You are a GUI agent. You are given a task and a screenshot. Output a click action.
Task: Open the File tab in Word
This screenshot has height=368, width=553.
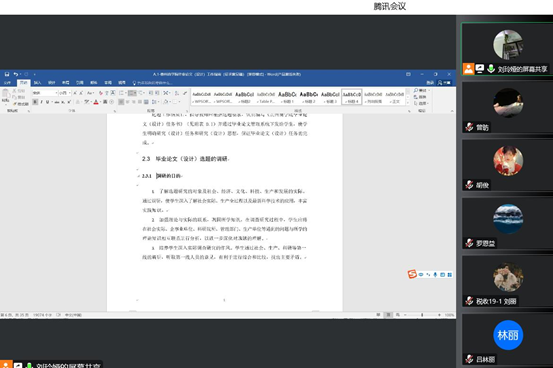pos(7,83)
